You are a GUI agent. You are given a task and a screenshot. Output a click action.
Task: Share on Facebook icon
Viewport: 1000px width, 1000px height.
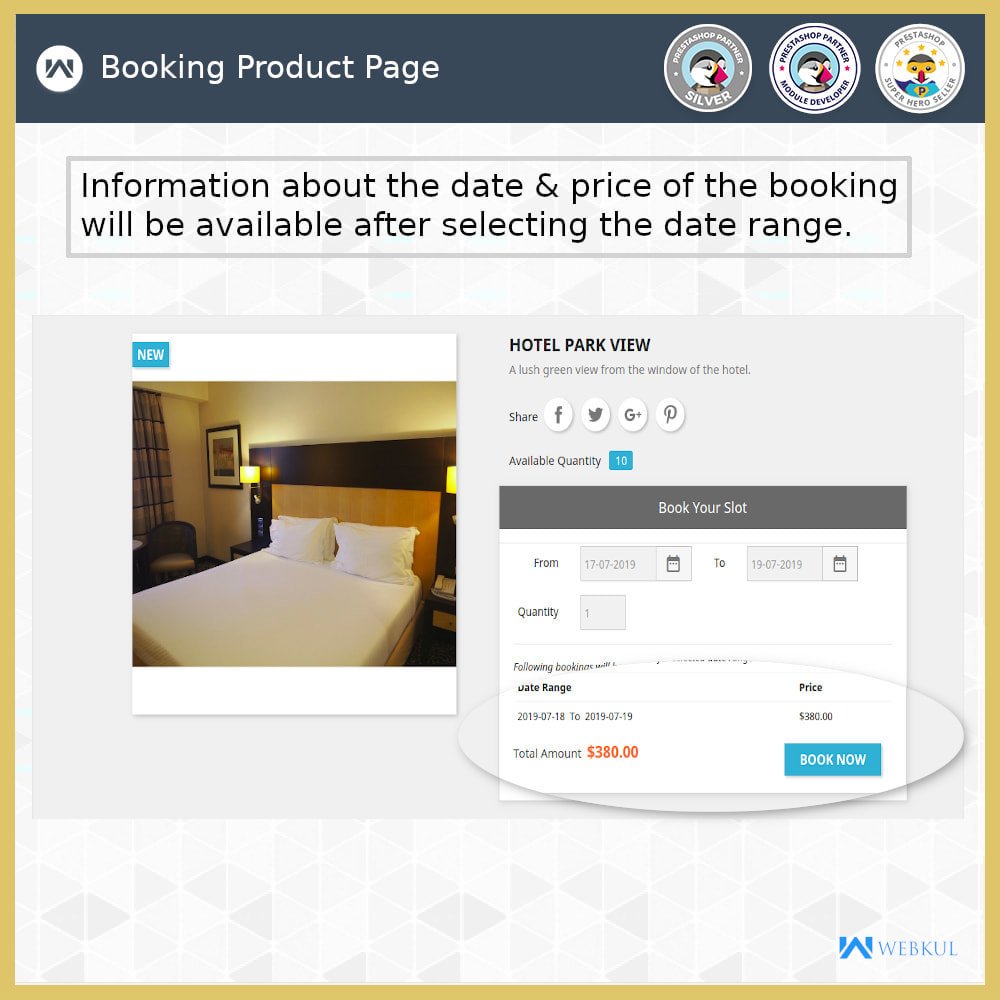(558, 415)
